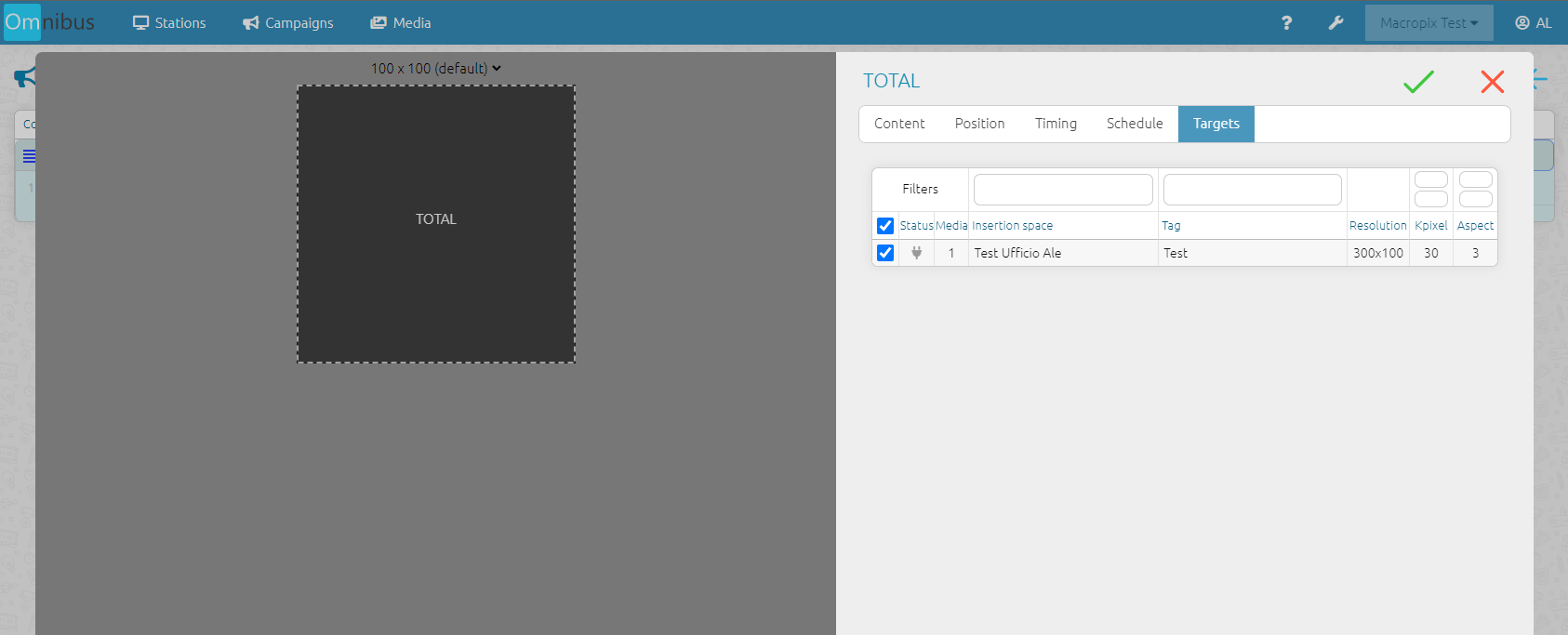The image size is (1568, 635).
Task: Click the plug status icon for Test Ufficio Ale
Action: [x=916, y=253]
